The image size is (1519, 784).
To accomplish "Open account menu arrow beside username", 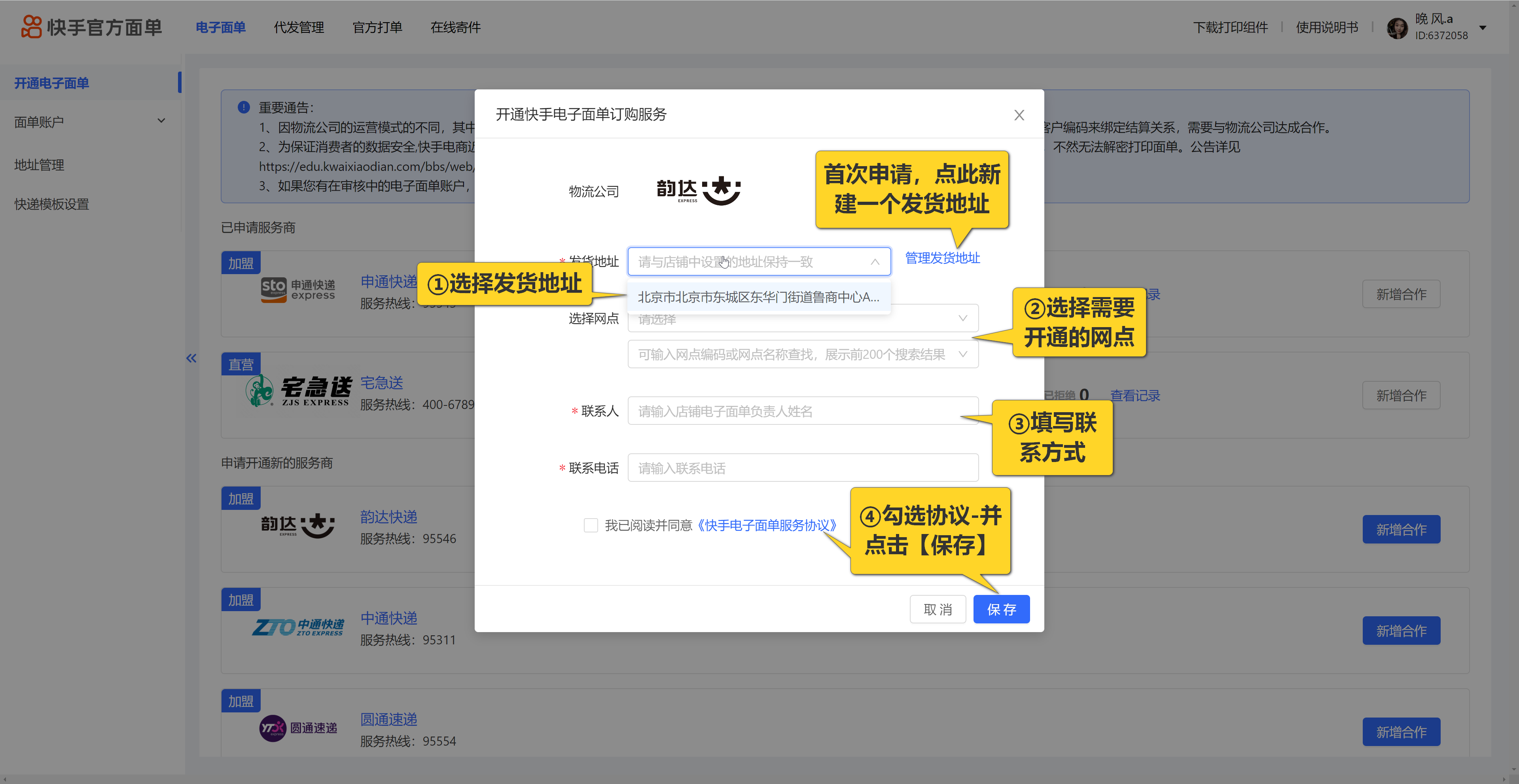I will click(x=1483, y=27).
